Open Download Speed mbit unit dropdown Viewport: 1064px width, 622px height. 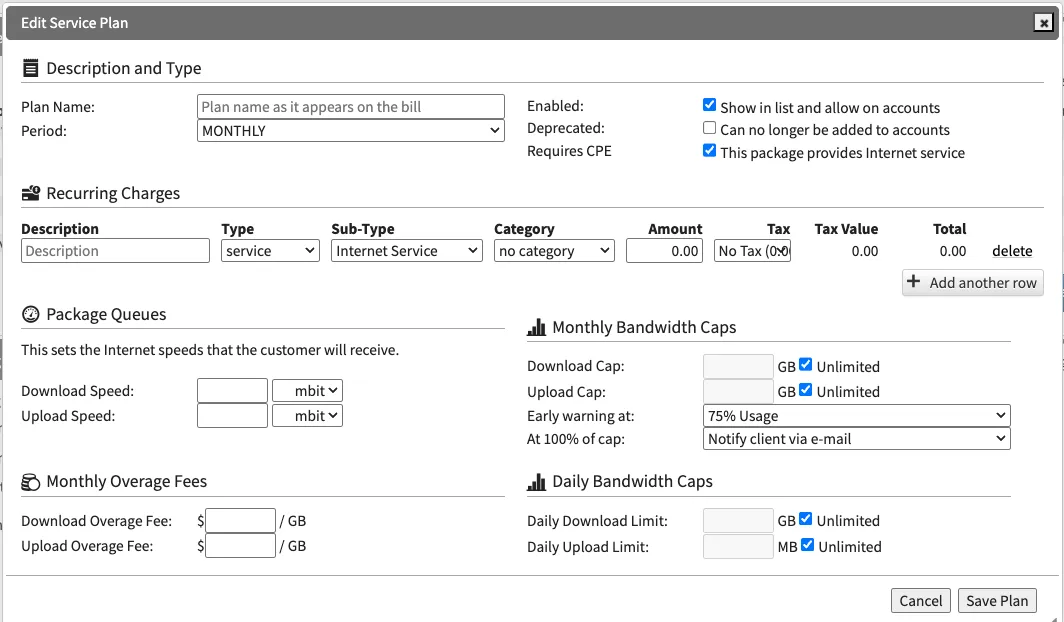307,391
